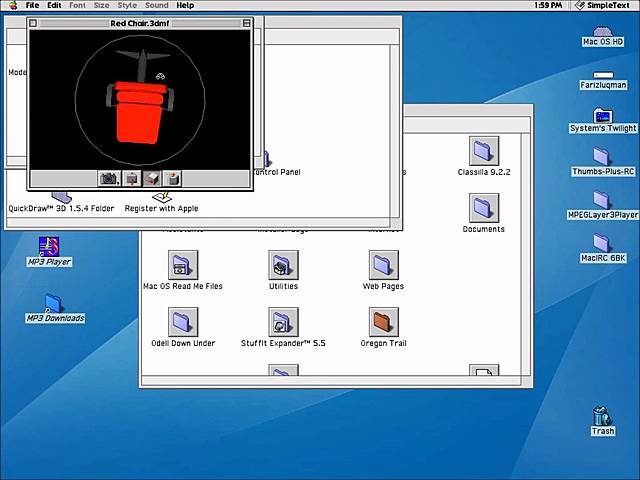Click the vertical scrollbar of the middle Finder window
The height and width of the screenshot is (480, 640).
coord(394,131)
